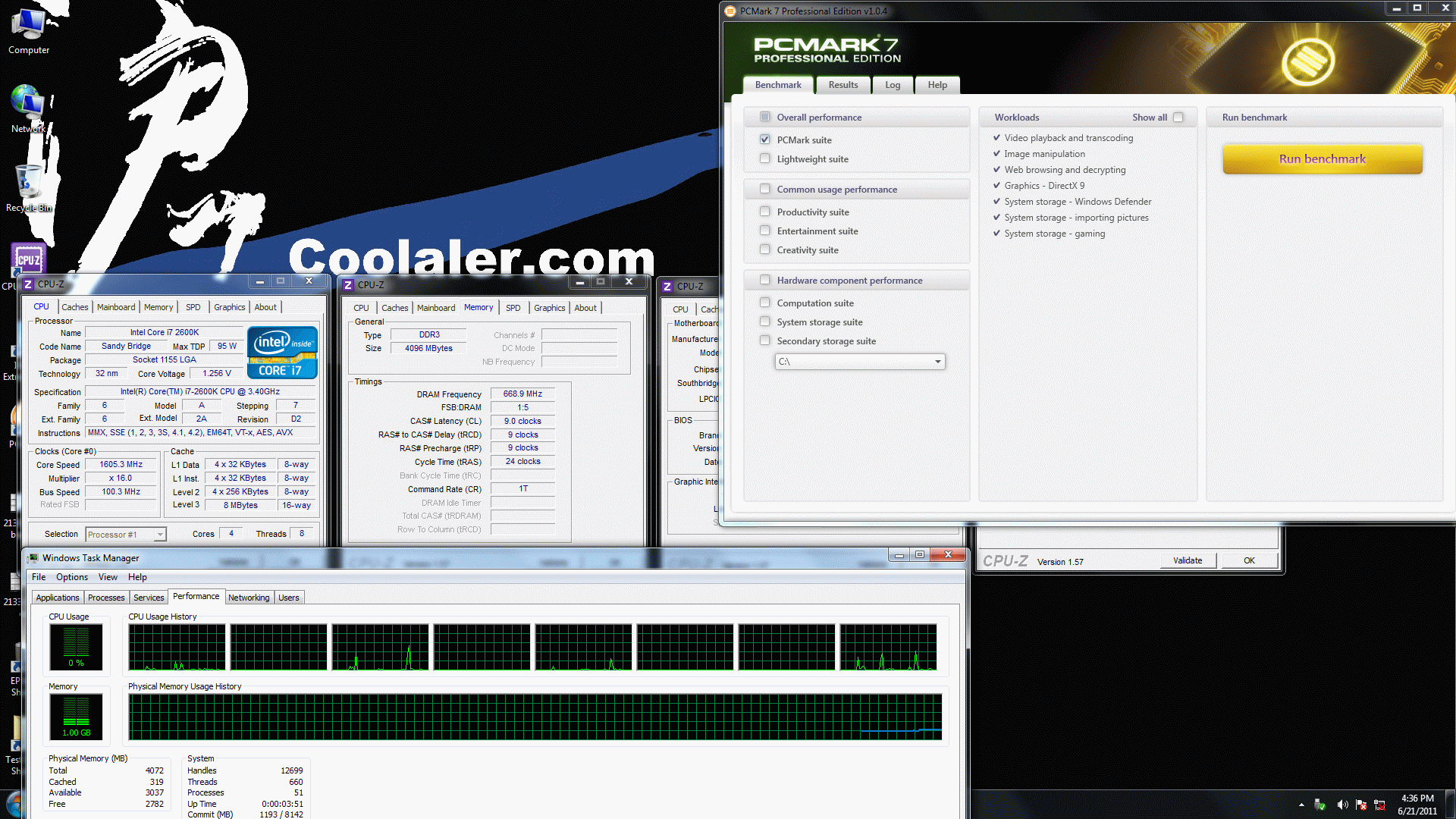Toggle the Workloads Show all checkbox
Image resolution: width=1456 pixels, height=819 pixels.
1178,117
